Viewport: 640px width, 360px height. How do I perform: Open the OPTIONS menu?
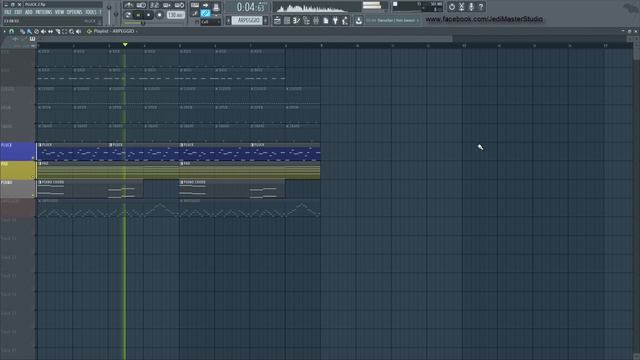[x=75, y=12]
